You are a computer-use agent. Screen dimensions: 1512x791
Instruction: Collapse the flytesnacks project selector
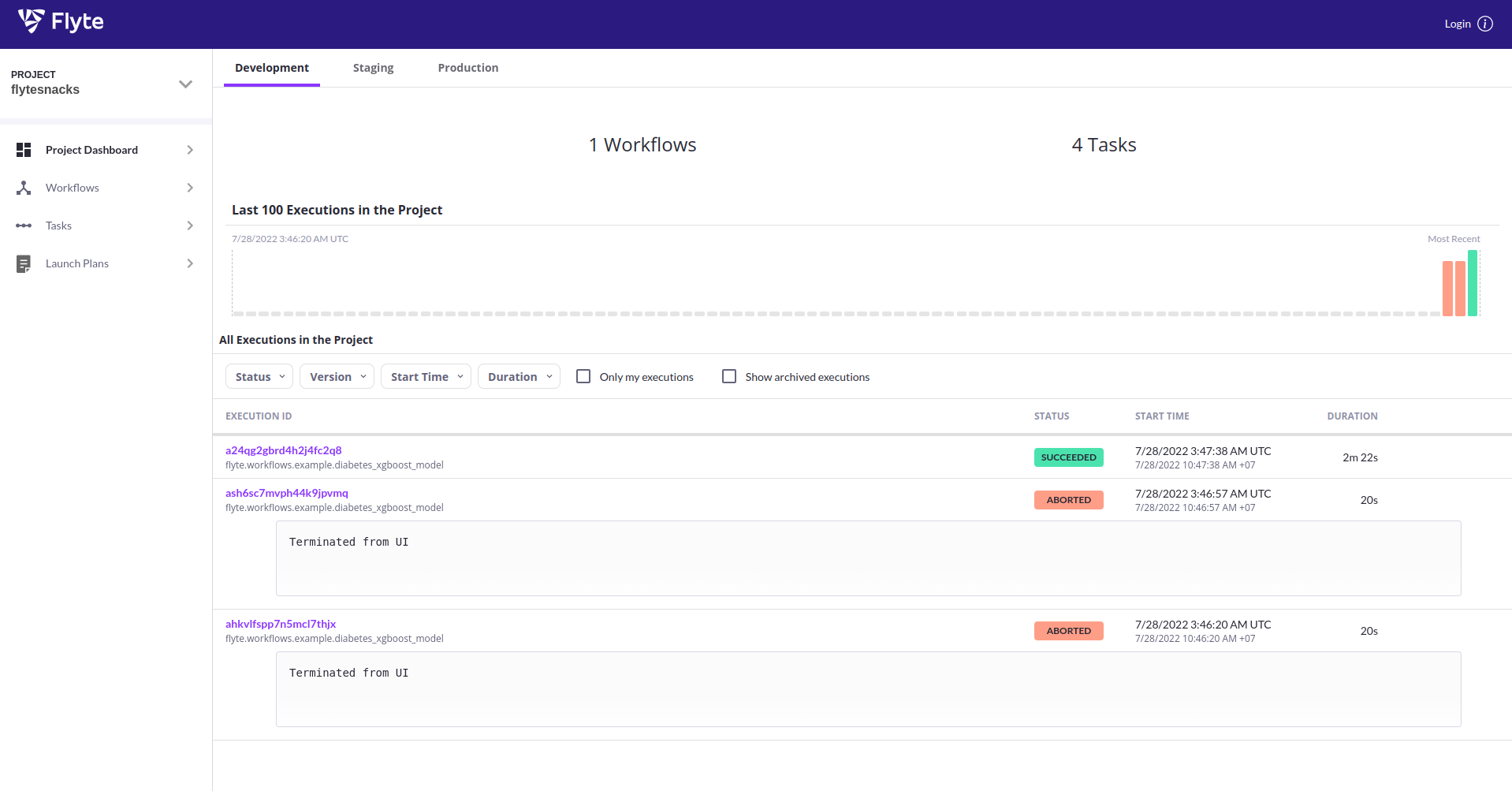coord(185,84)
